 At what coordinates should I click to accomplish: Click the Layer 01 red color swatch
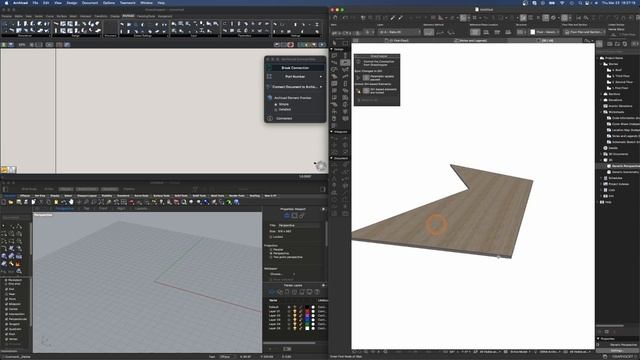[x=307, y=311]
